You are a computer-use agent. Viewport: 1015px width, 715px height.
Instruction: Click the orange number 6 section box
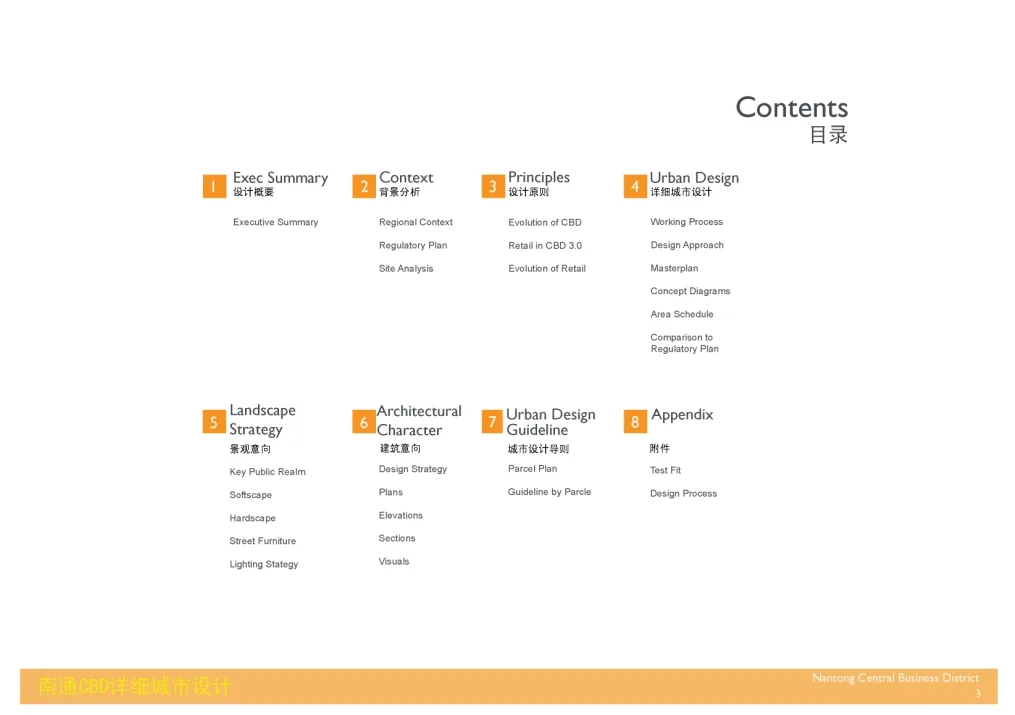(364, 422)
